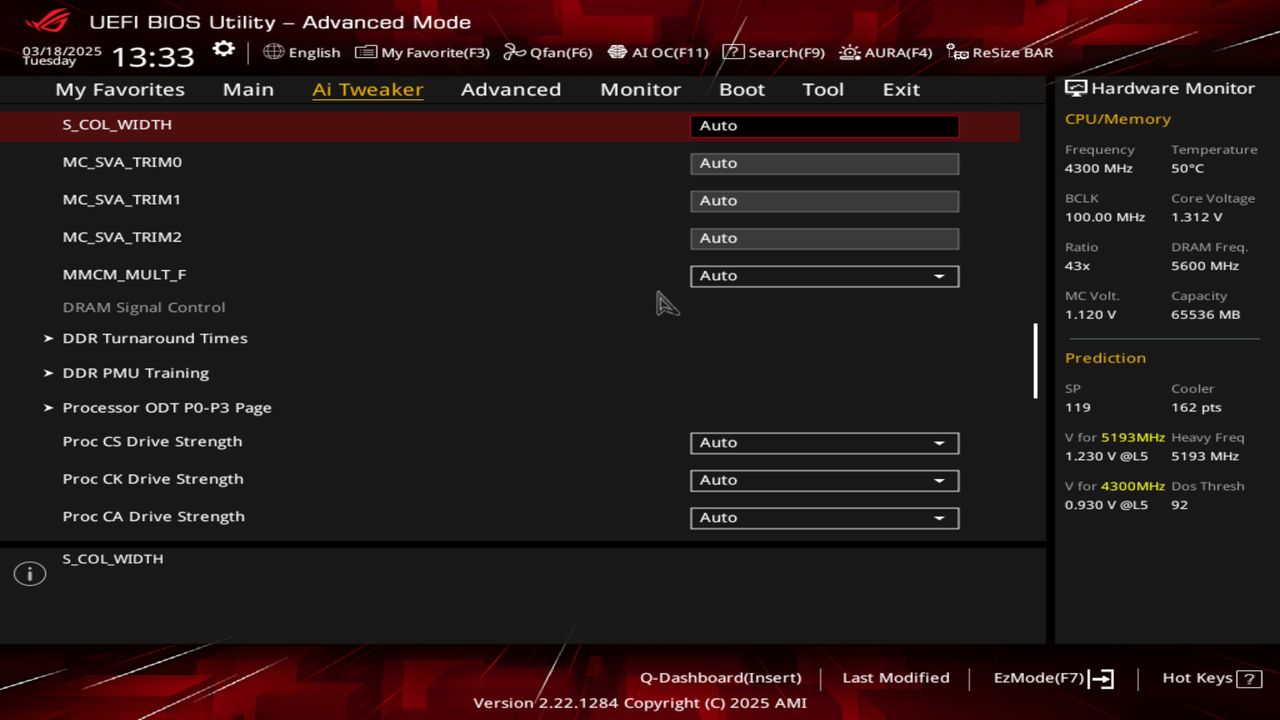The height and width of the screenshot is (720, 1280).
Task: Click the English language globe icon
Action: point(274,52)
